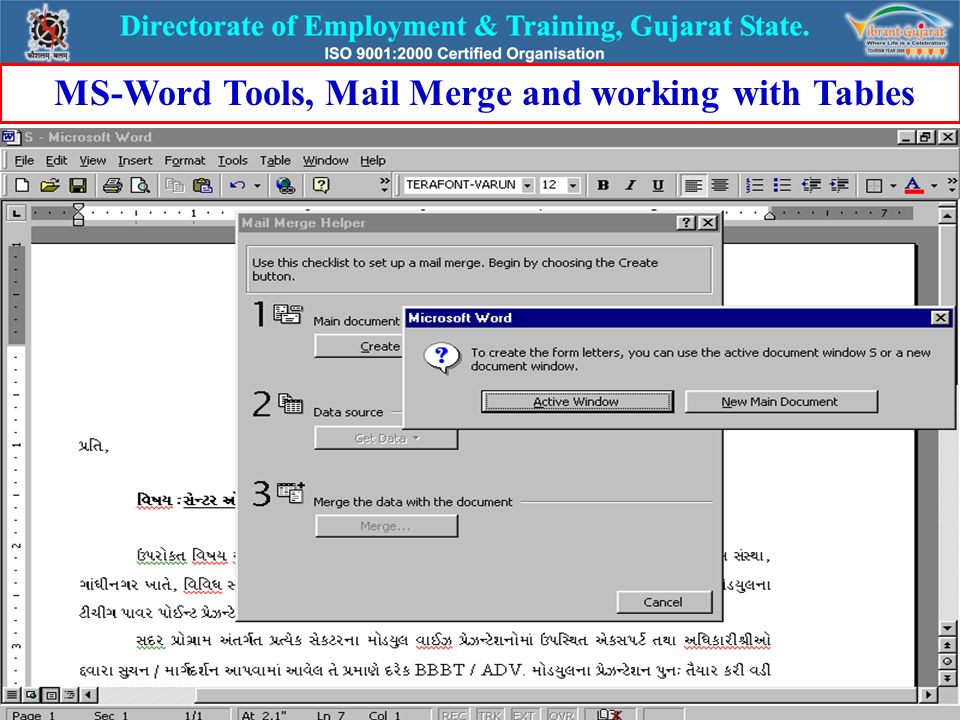Click horizontal scrollbar right arrow
Screen dimensions: 960x720
tap(929, 694)
